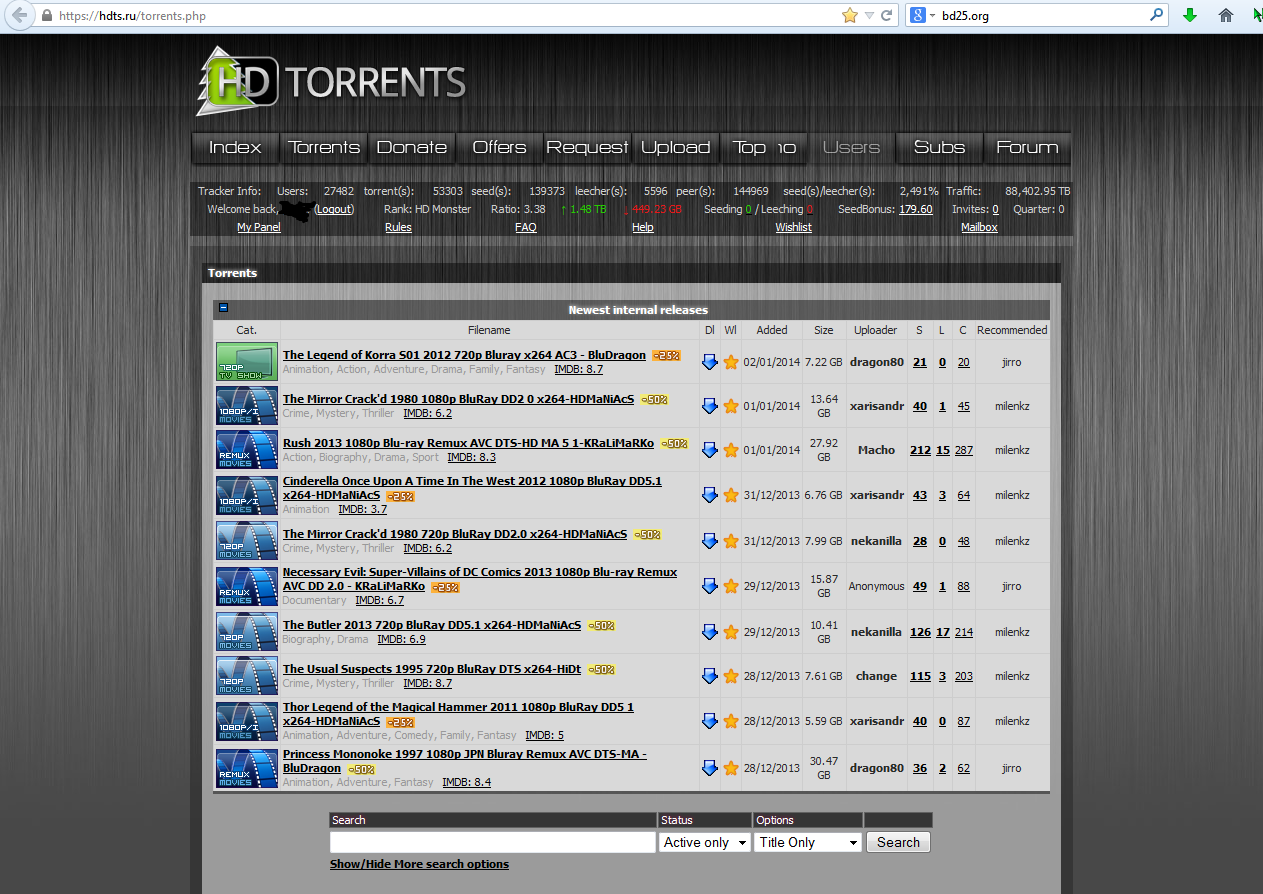Viewport: 1263px width, 894px height.
Task: Open 720p TV Show category icon for Korra
Action: pos(247,362)
